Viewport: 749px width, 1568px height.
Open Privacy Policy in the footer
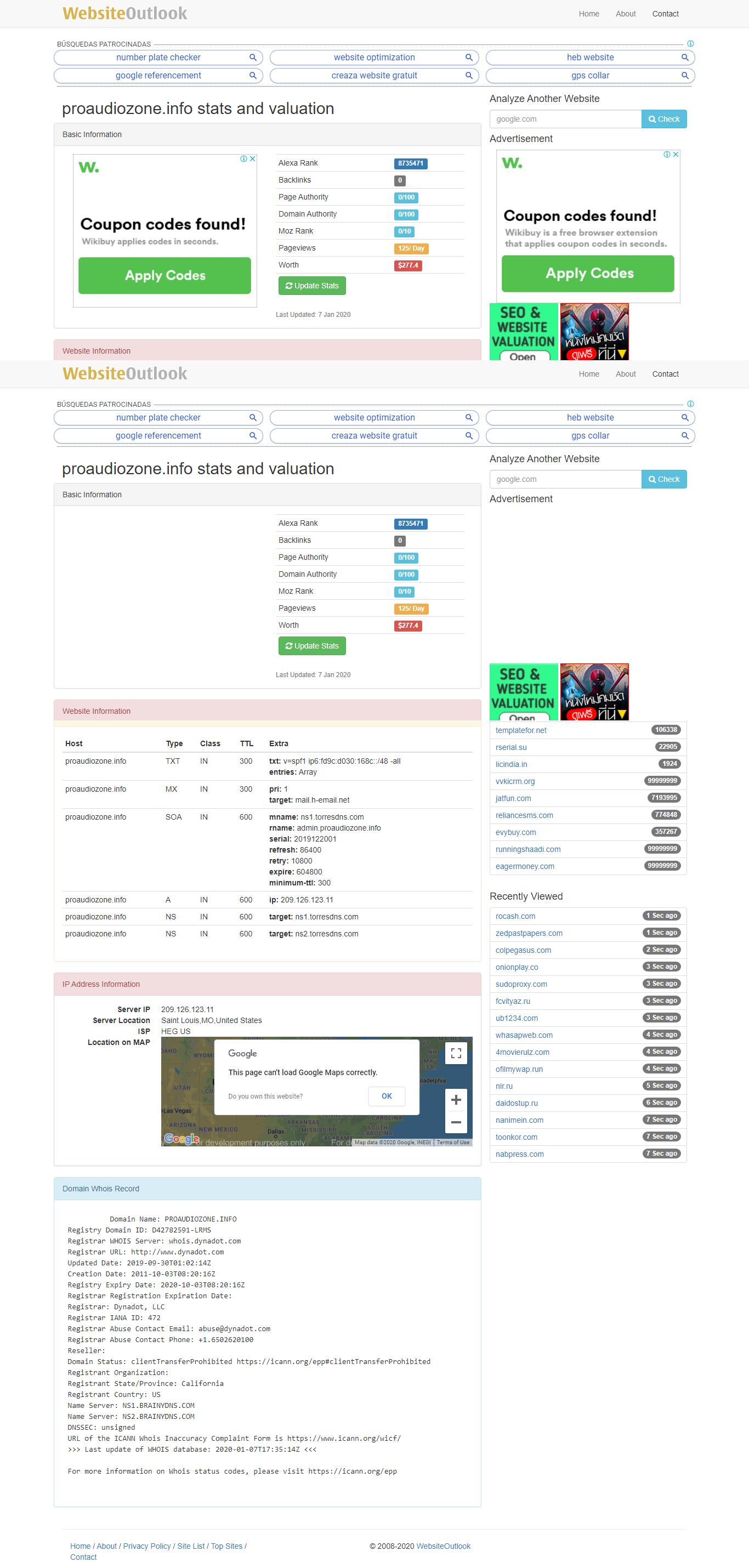click(147, 1546)
